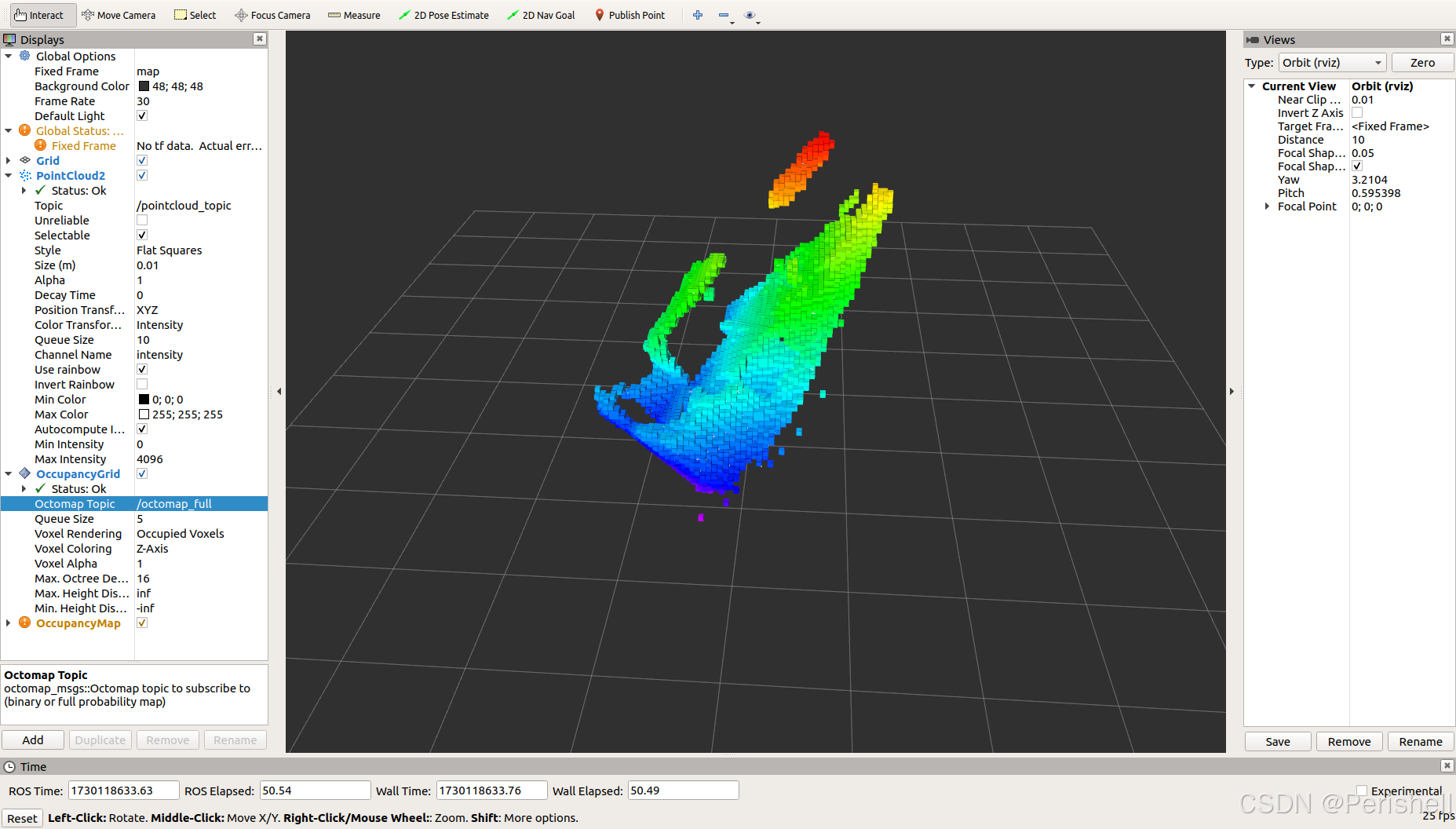Collapse the PointCloud2 display properties

[9, 175]
